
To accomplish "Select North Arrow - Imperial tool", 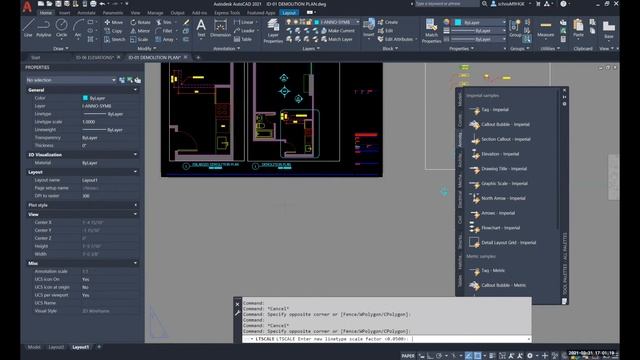I will click(x=498, y=198).
